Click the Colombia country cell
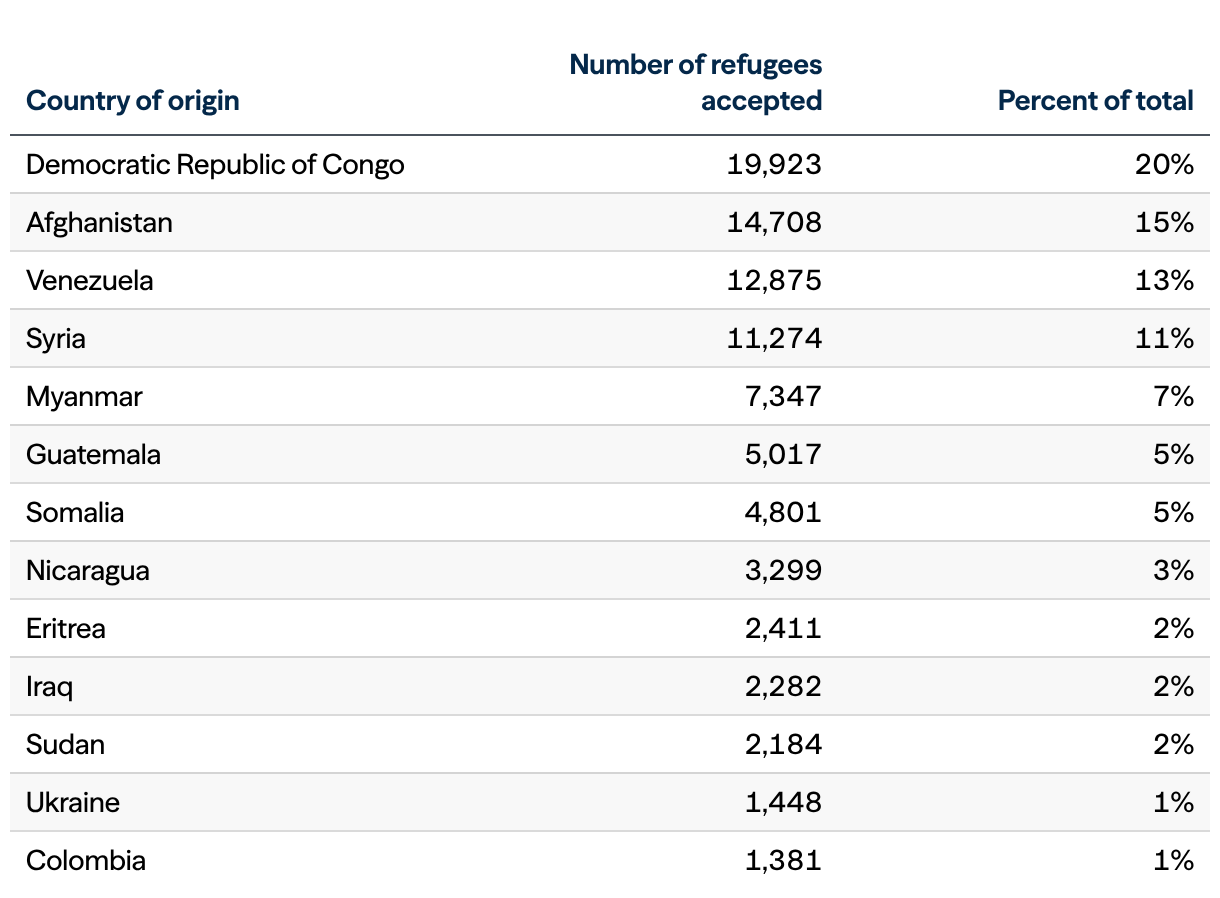 pyautogui.click(x=86, y=860)
